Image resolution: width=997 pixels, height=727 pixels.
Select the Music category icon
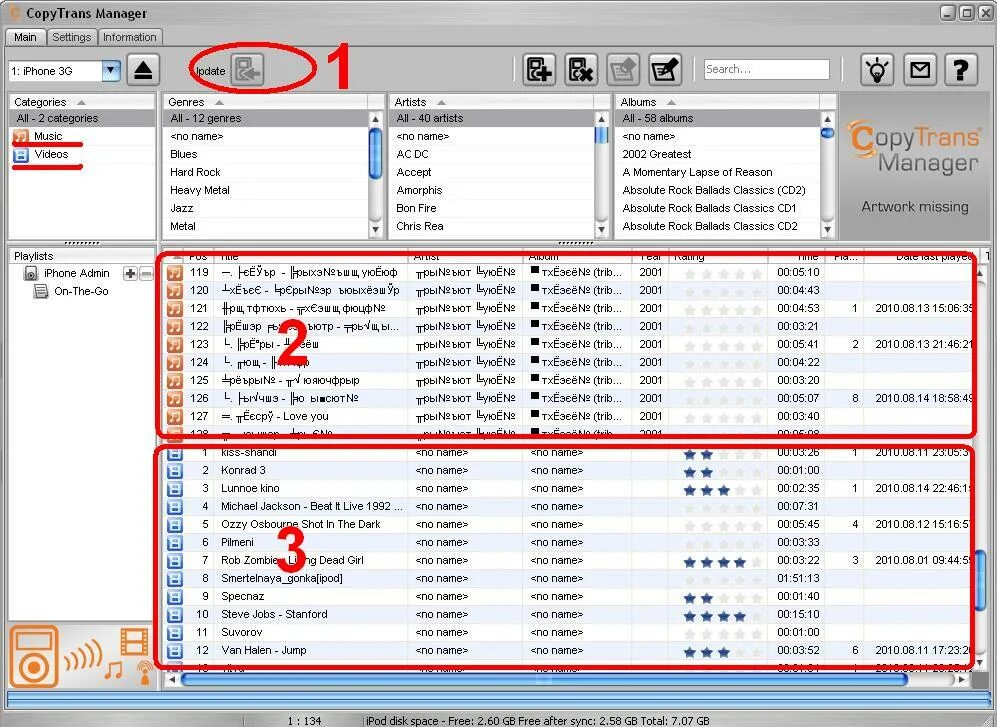tap(21, 136)
